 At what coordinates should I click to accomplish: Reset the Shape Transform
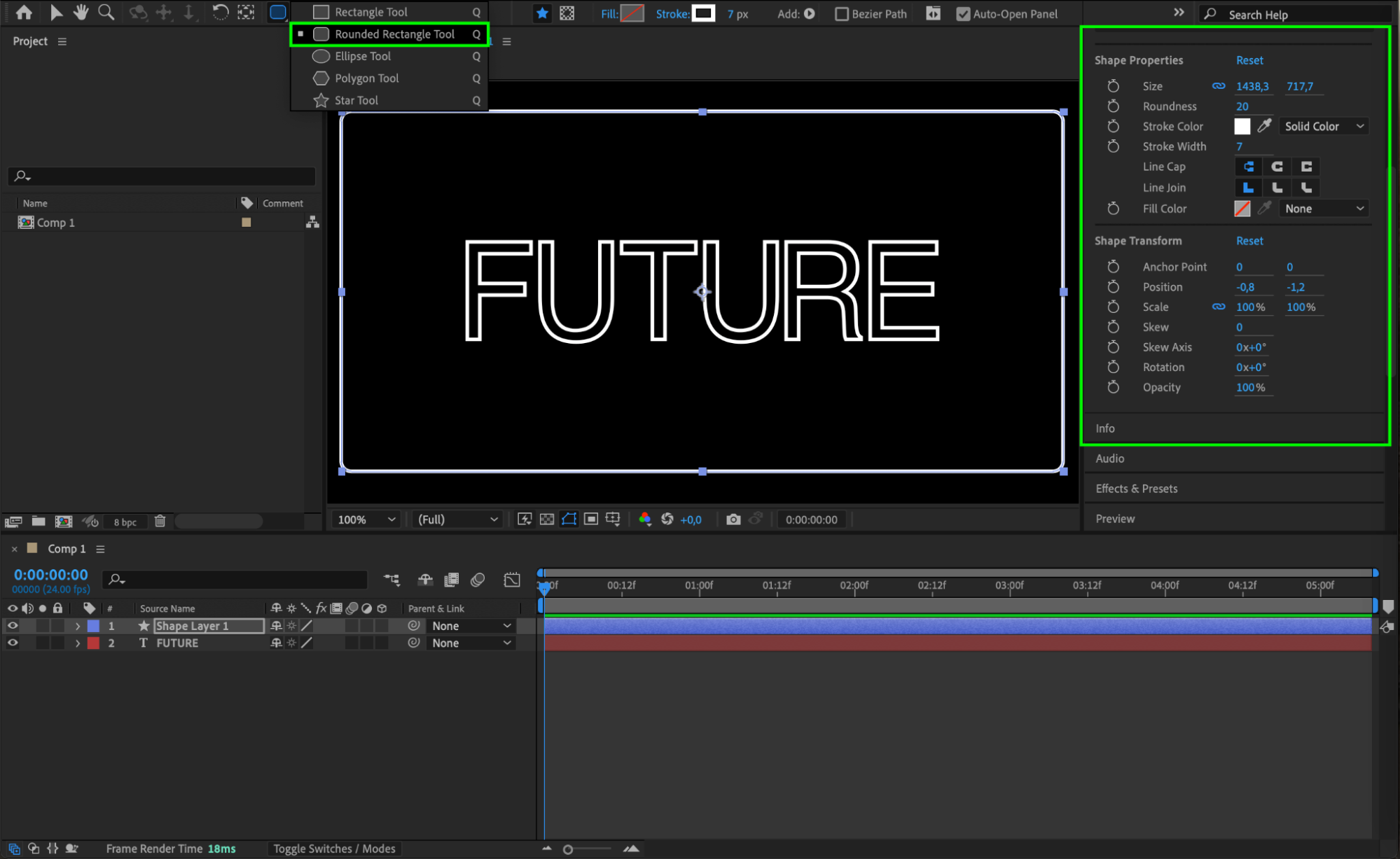1249,241
